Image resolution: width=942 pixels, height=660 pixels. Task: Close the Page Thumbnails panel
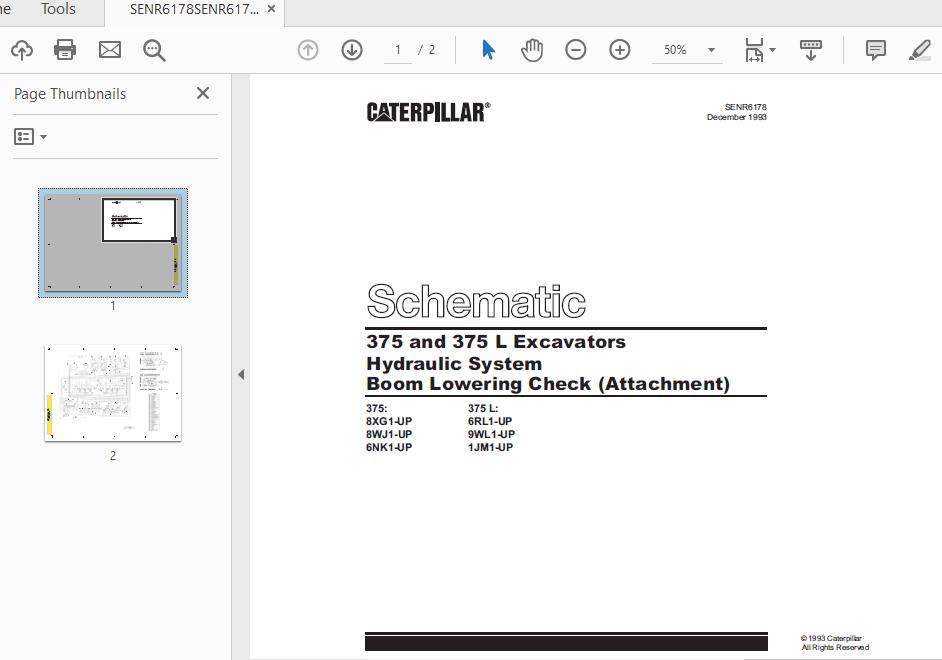(203, 93)
